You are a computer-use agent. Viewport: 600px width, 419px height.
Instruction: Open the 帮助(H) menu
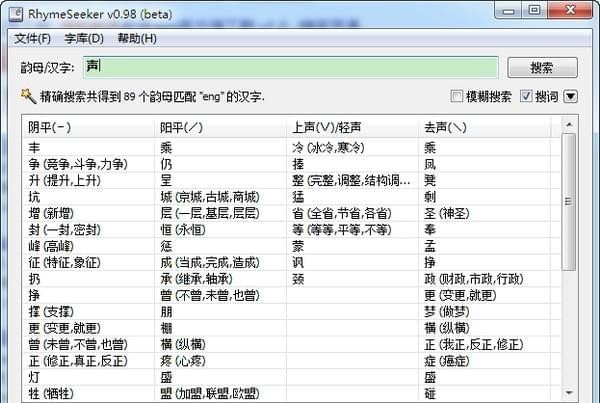click(x=137, y=39)
